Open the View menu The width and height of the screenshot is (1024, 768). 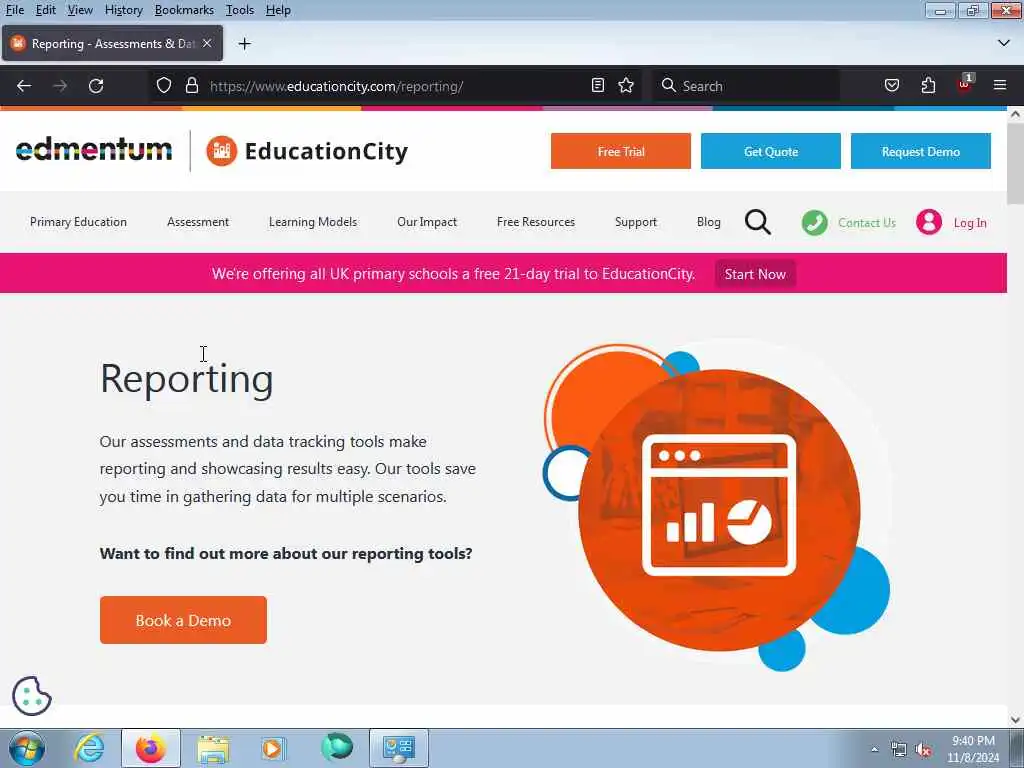tap(80, 10)
